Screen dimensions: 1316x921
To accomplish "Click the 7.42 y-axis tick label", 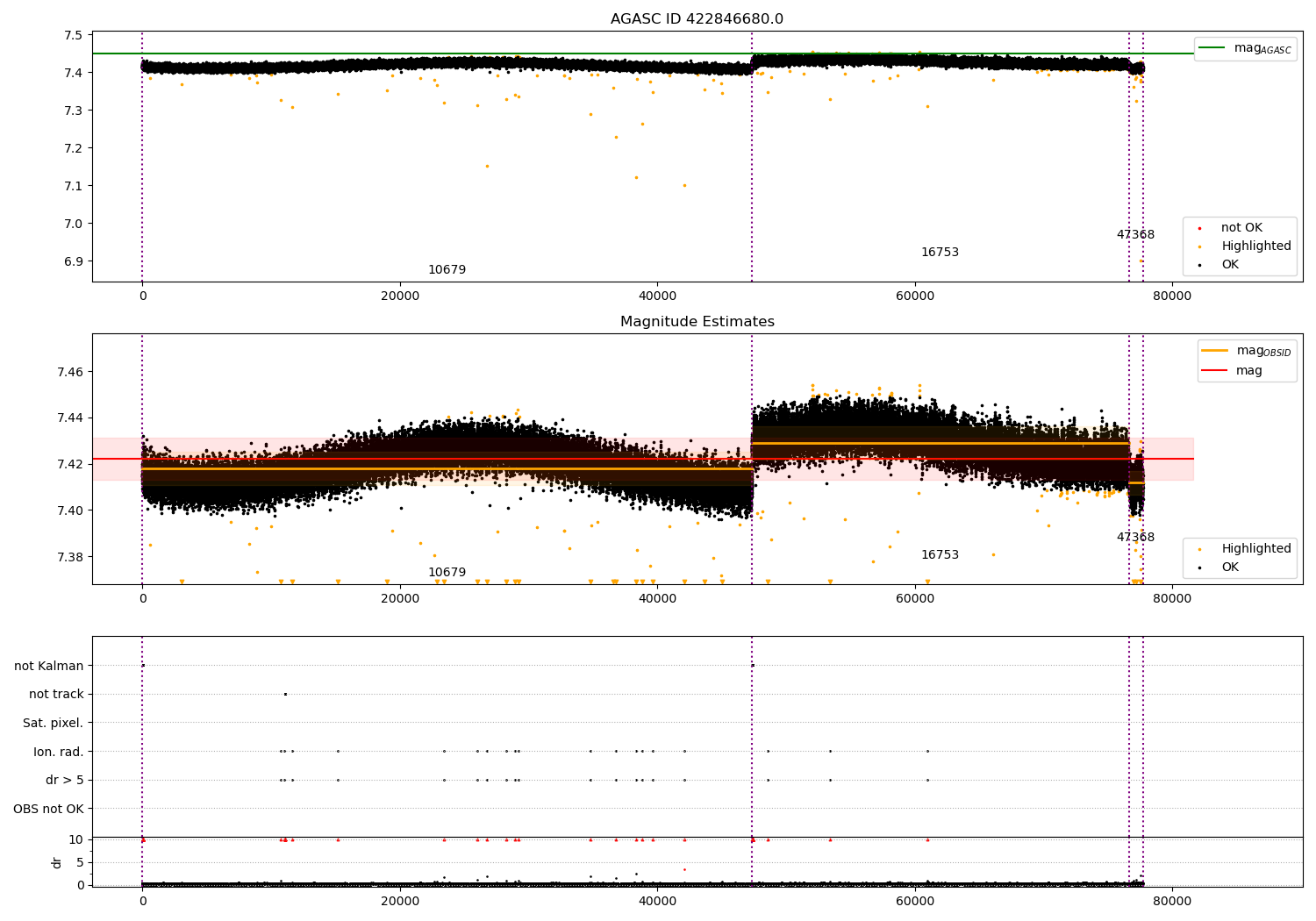I will tap(71, 464).
